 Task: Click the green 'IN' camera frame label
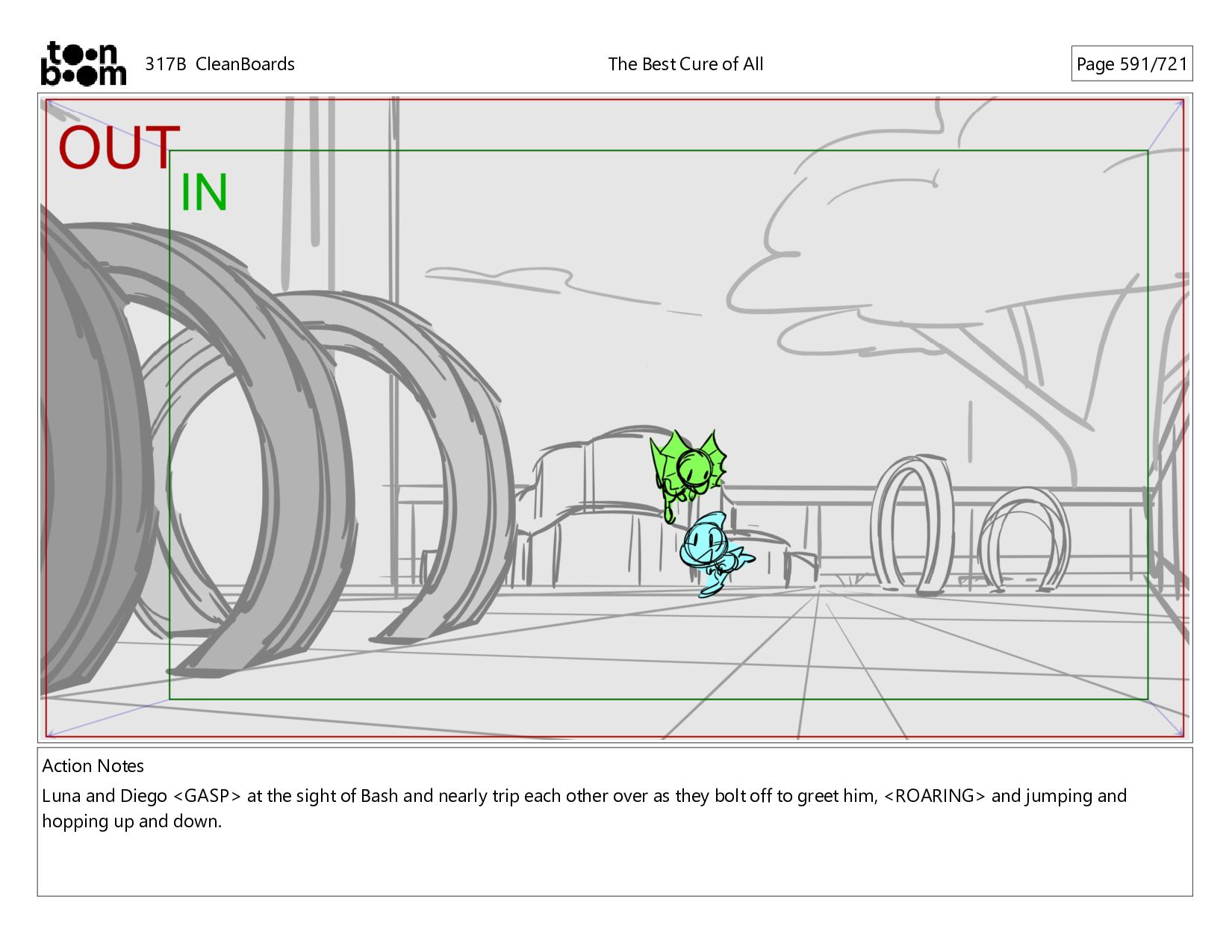pyautogui.click(x=204, y=193)
